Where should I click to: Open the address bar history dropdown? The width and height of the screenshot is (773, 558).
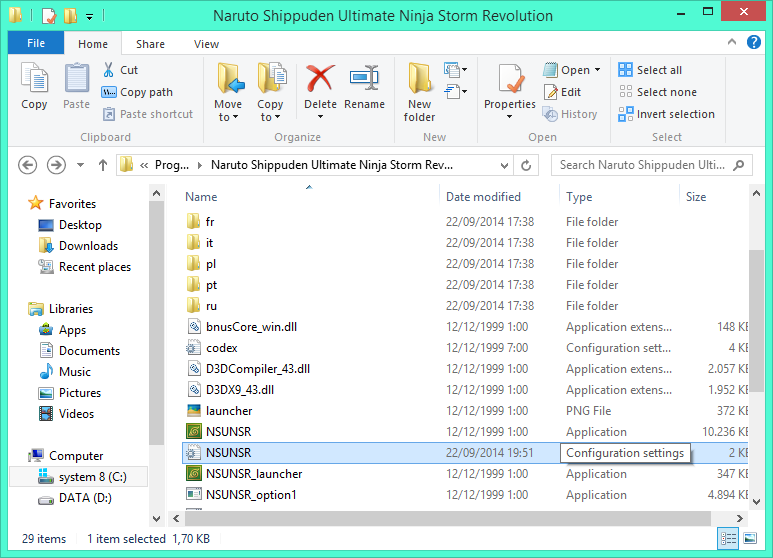click(x=504, y=166)
